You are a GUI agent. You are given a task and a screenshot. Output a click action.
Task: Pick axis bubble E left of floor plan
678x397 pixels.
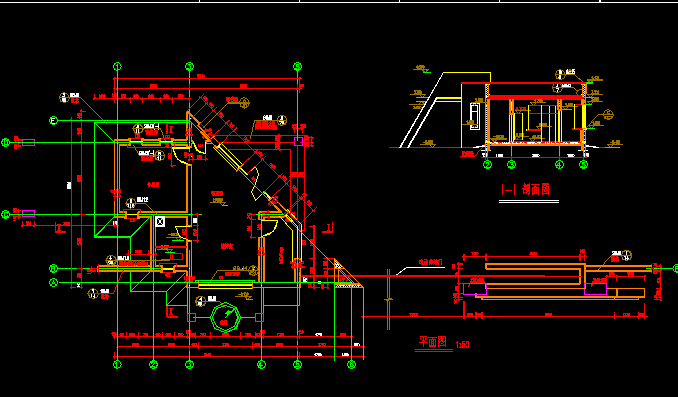(x=53, y=120)
